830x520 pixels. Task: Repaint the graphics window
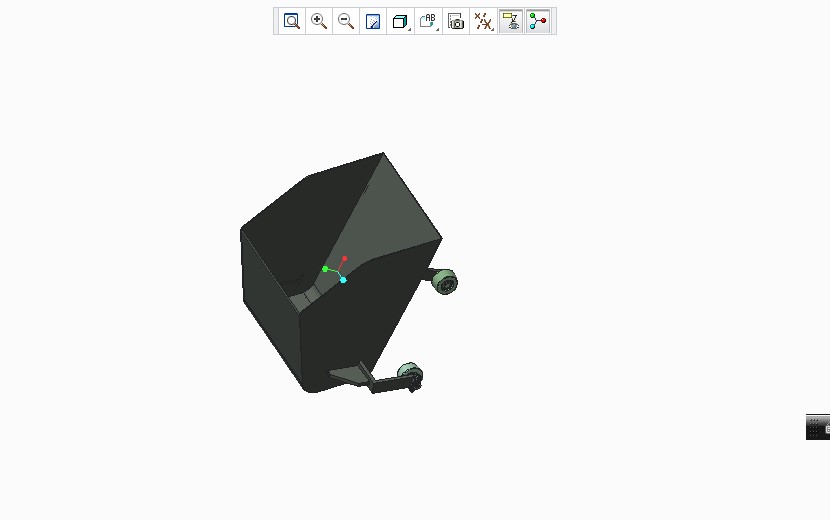373,21
